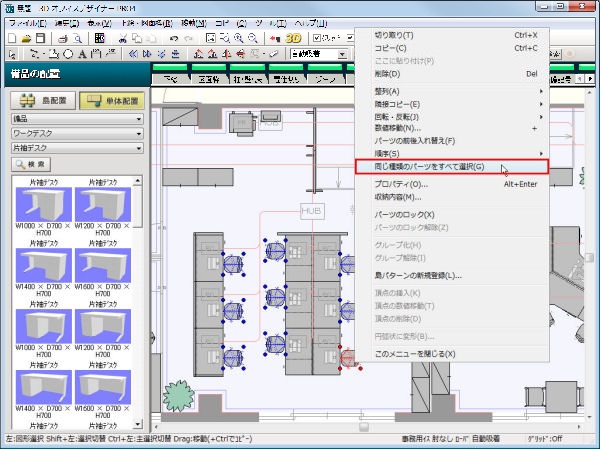This screenshot has width=601, height=449.
Task: Click このメニューを閉じる(X) to close menu
Action: pyautogui.click(x=415, y=354)
